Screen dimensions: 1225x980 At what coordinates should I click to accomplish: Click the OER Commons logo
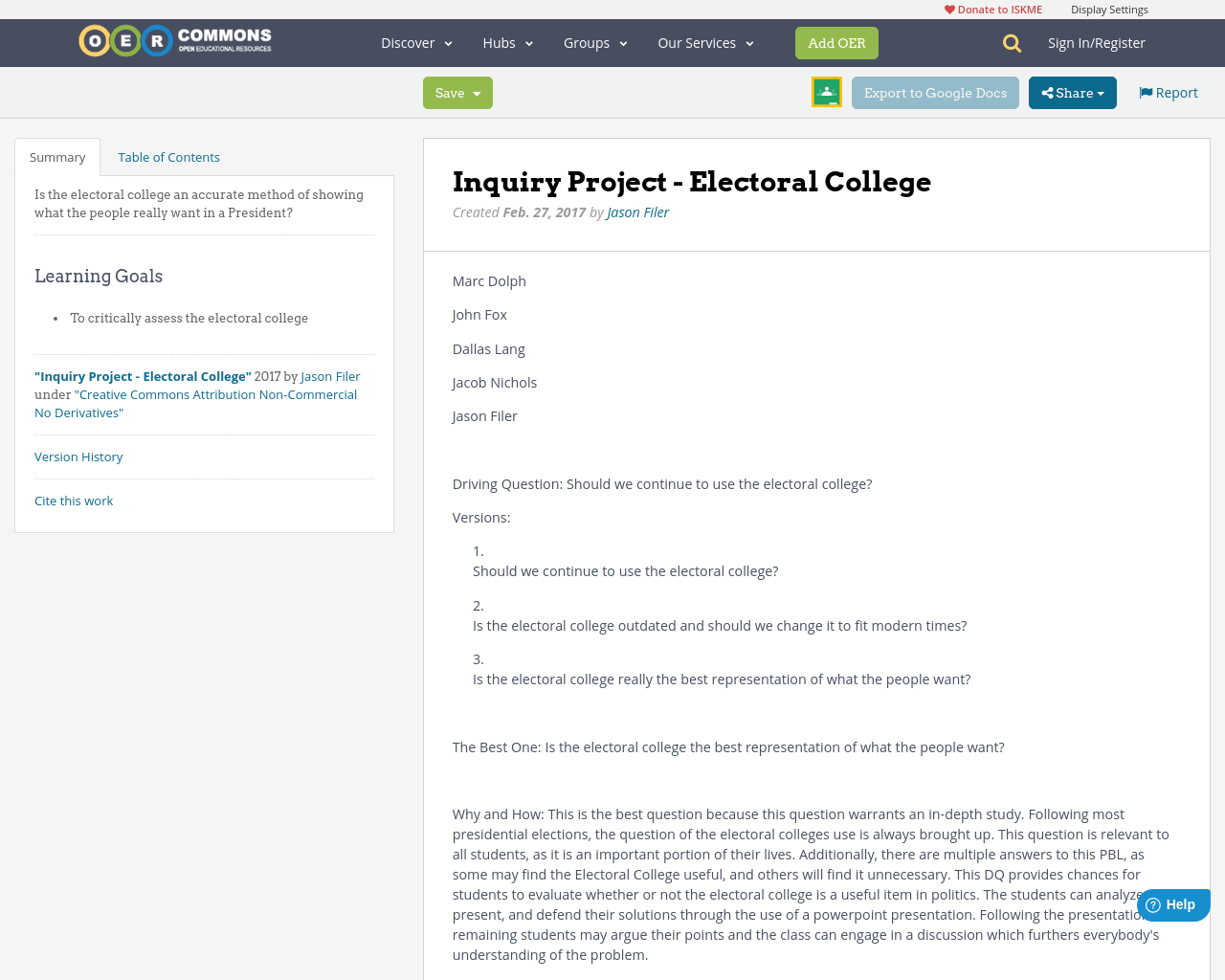click(174, 40)
